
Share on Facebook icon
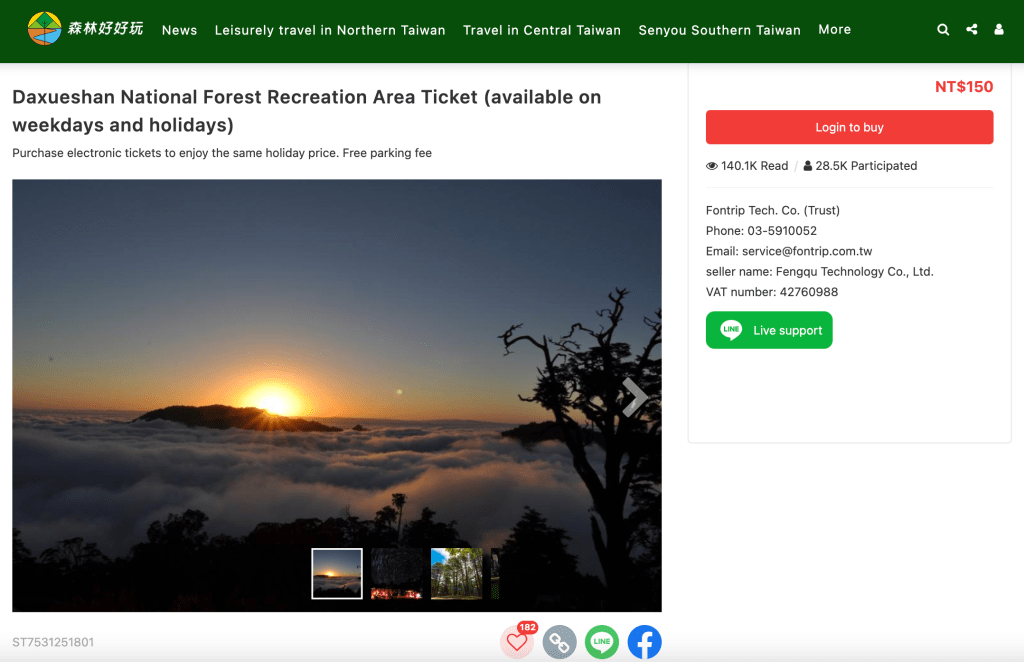click(x=645, y=642)
